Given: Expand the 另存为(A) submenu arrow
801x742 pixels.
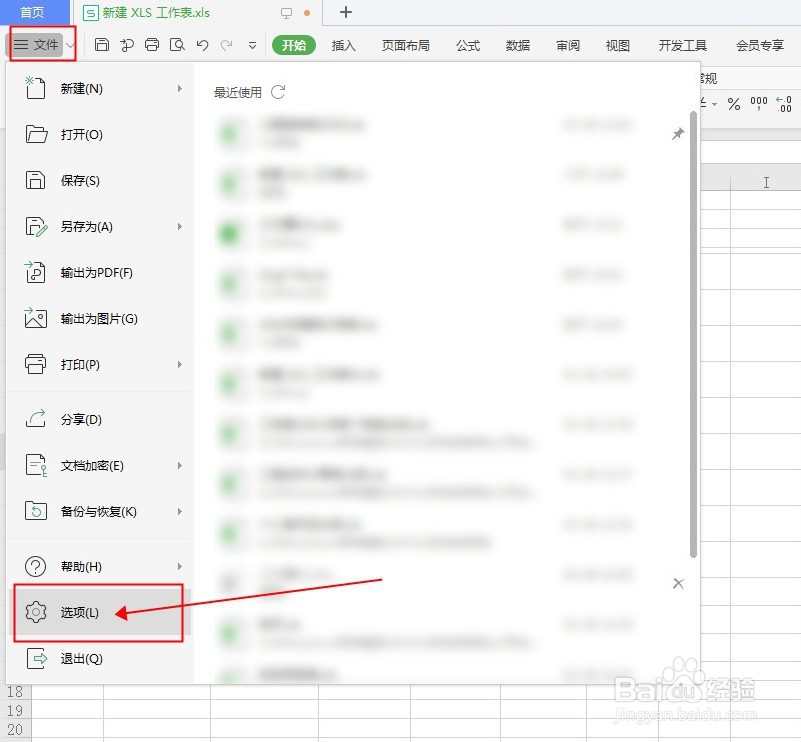Looking at the screenshot, I should (x=179, y=227).
